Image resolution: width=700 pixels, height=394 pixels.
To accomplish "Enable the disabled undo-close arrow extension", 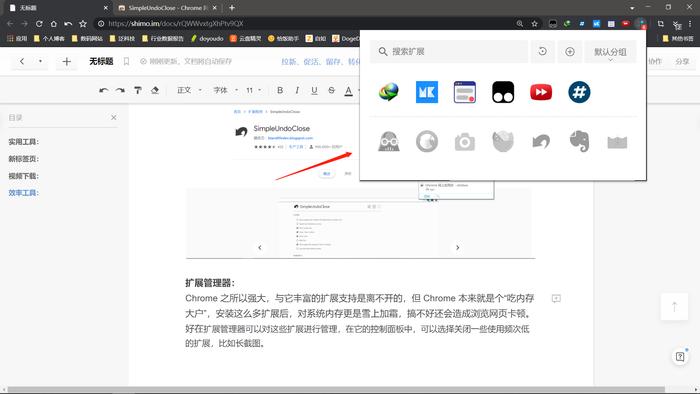I will tap(541, 142).
